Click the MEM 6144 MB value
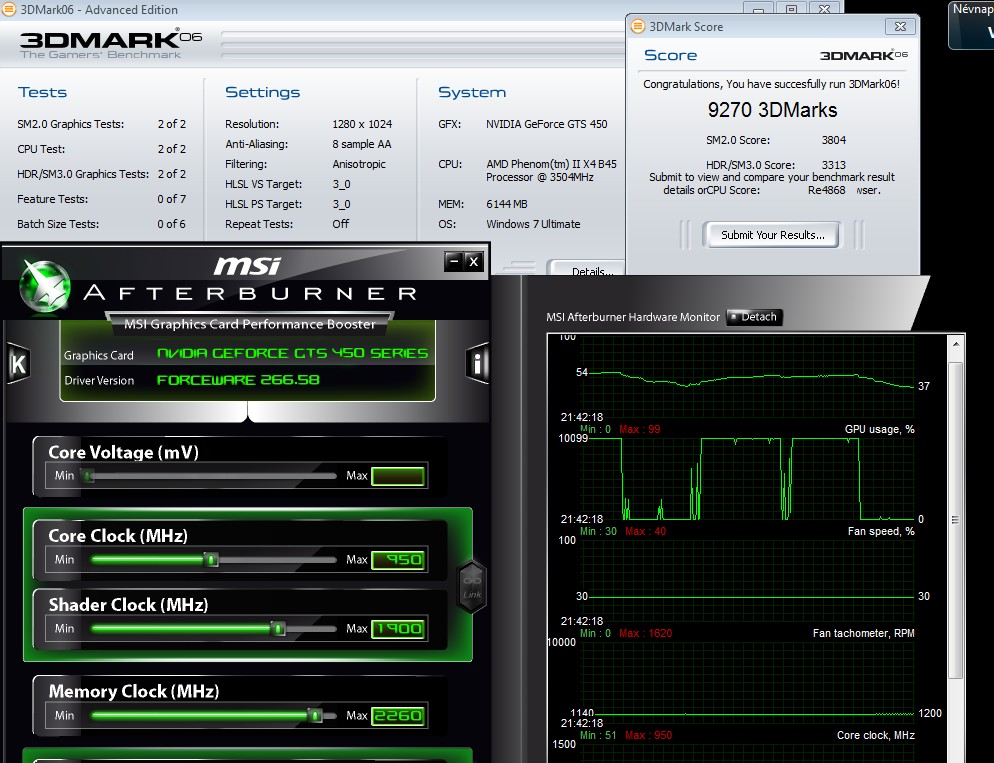Viewport: 994px width, 763px height. coord(507,204)
